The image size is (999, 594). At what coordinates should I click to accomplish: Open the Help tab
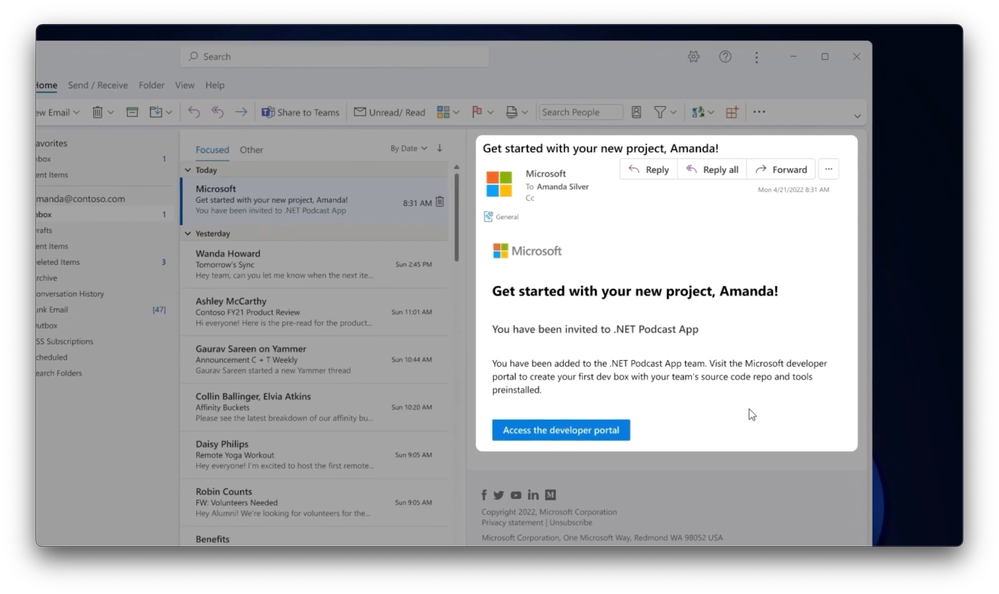coord(215,85)
